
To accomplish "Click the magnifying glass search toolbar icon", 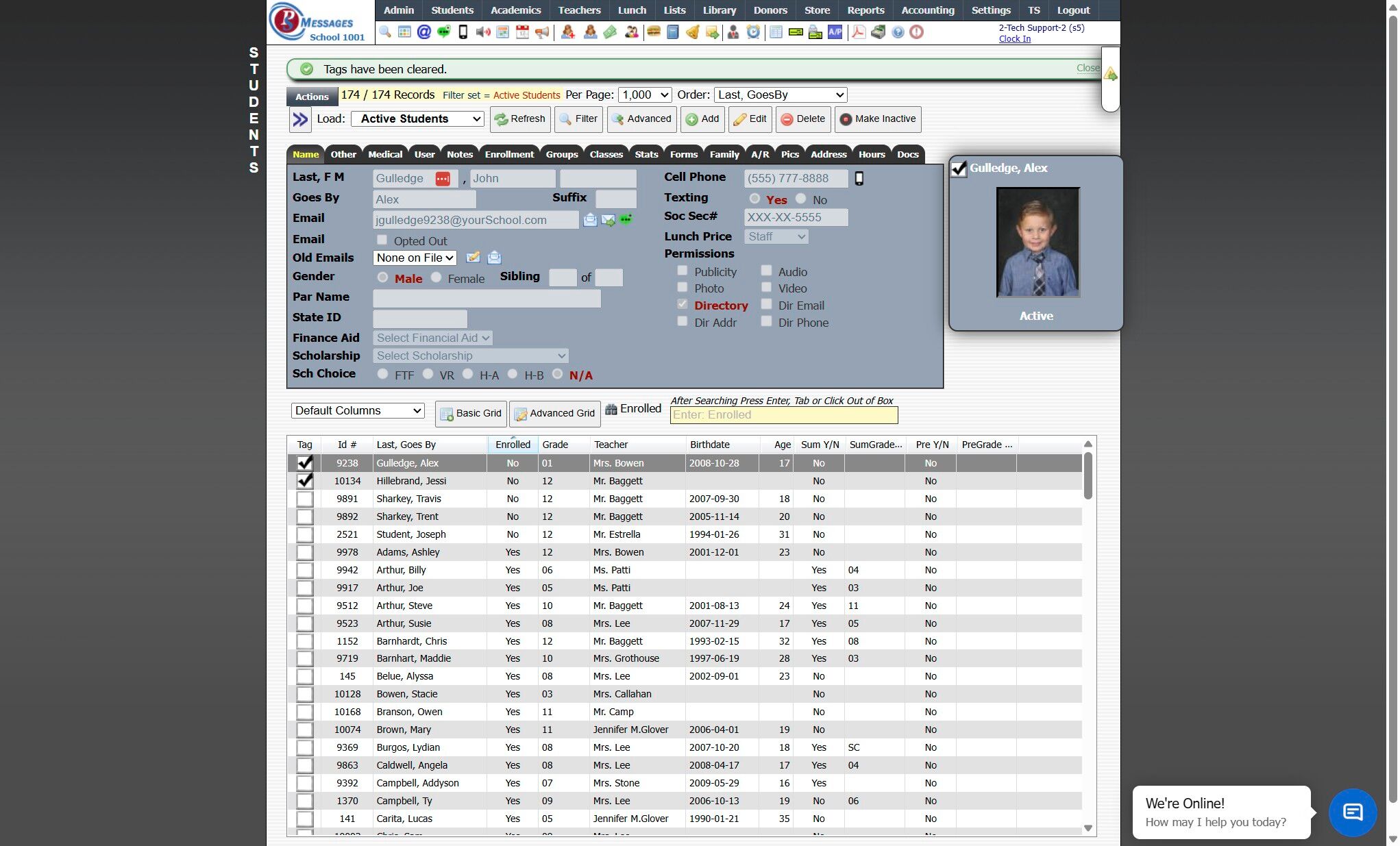I will (385, 32).
